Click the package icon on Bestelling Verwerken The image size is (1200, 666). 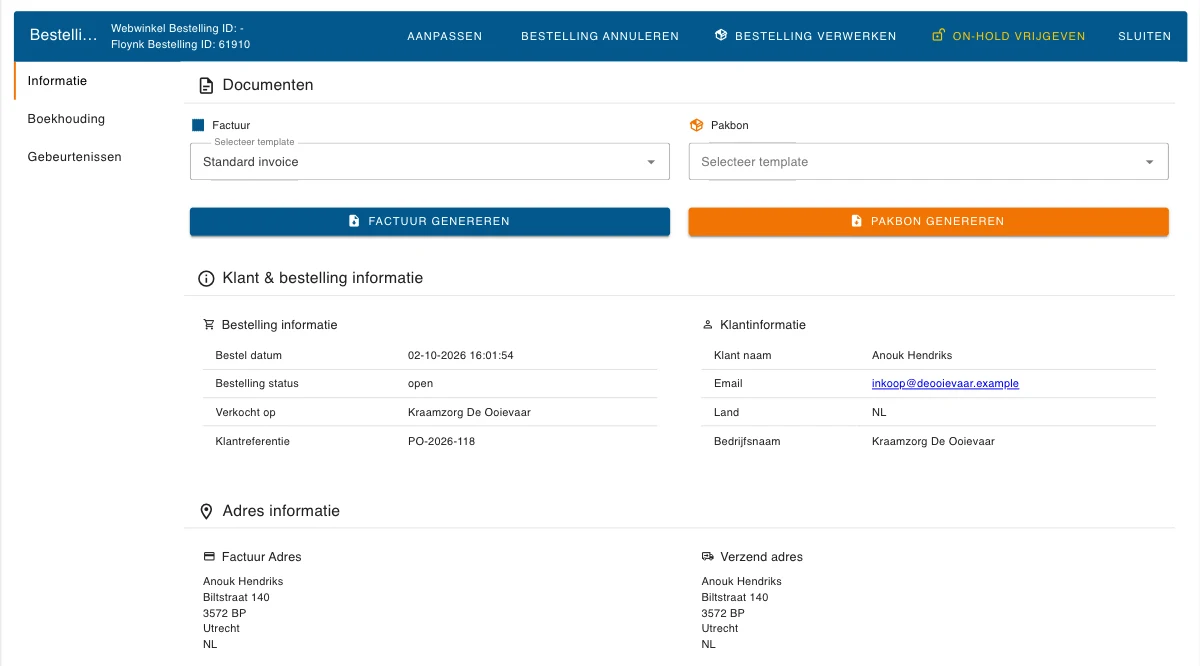pyautogui.click(x=721, y=35)
